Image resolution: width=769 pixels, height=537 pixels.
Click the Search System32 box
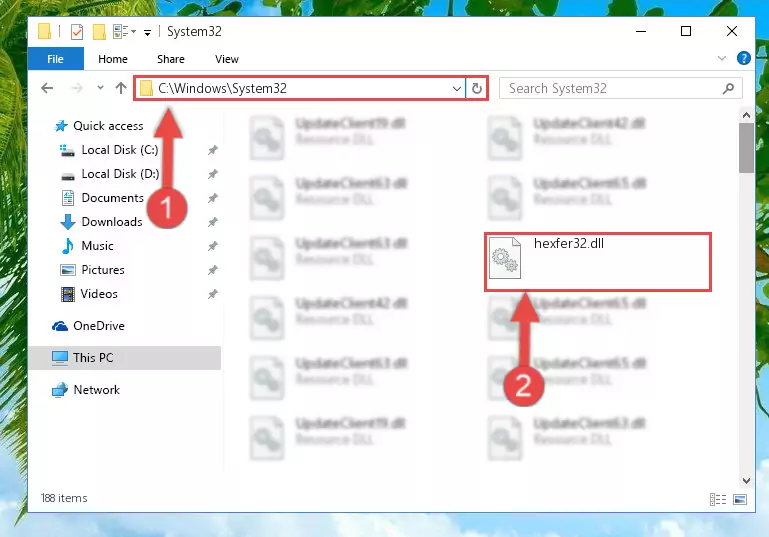tap(620, 88)
